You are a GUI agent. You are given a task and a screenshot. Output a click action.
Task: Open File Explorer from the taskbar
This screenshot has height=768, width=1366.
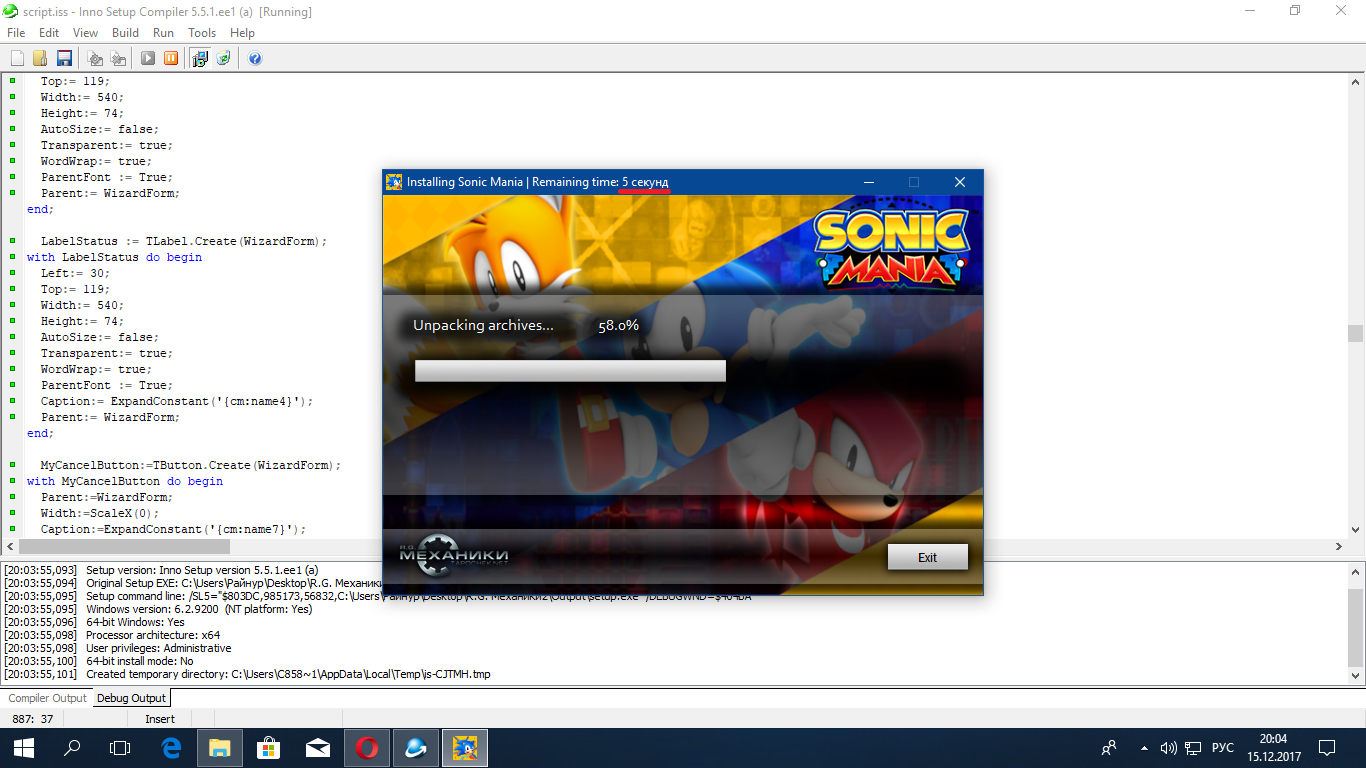point(220,747)
